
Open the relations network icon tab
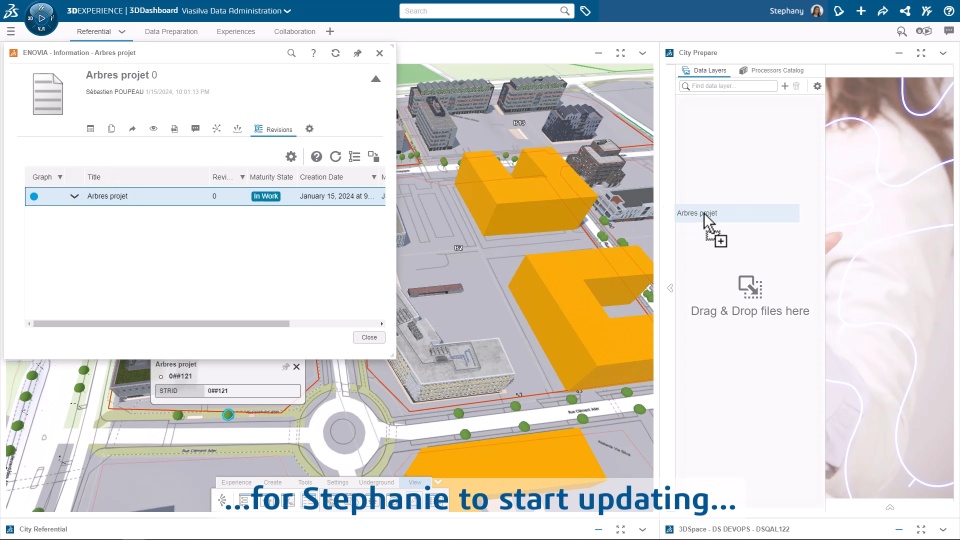[x=217, y=129]
